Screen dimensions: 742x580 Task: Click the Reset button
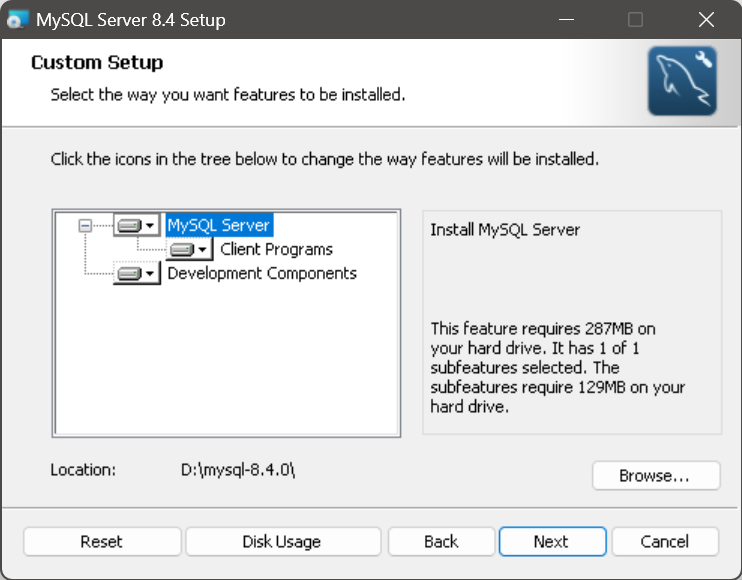pos(102,542)
